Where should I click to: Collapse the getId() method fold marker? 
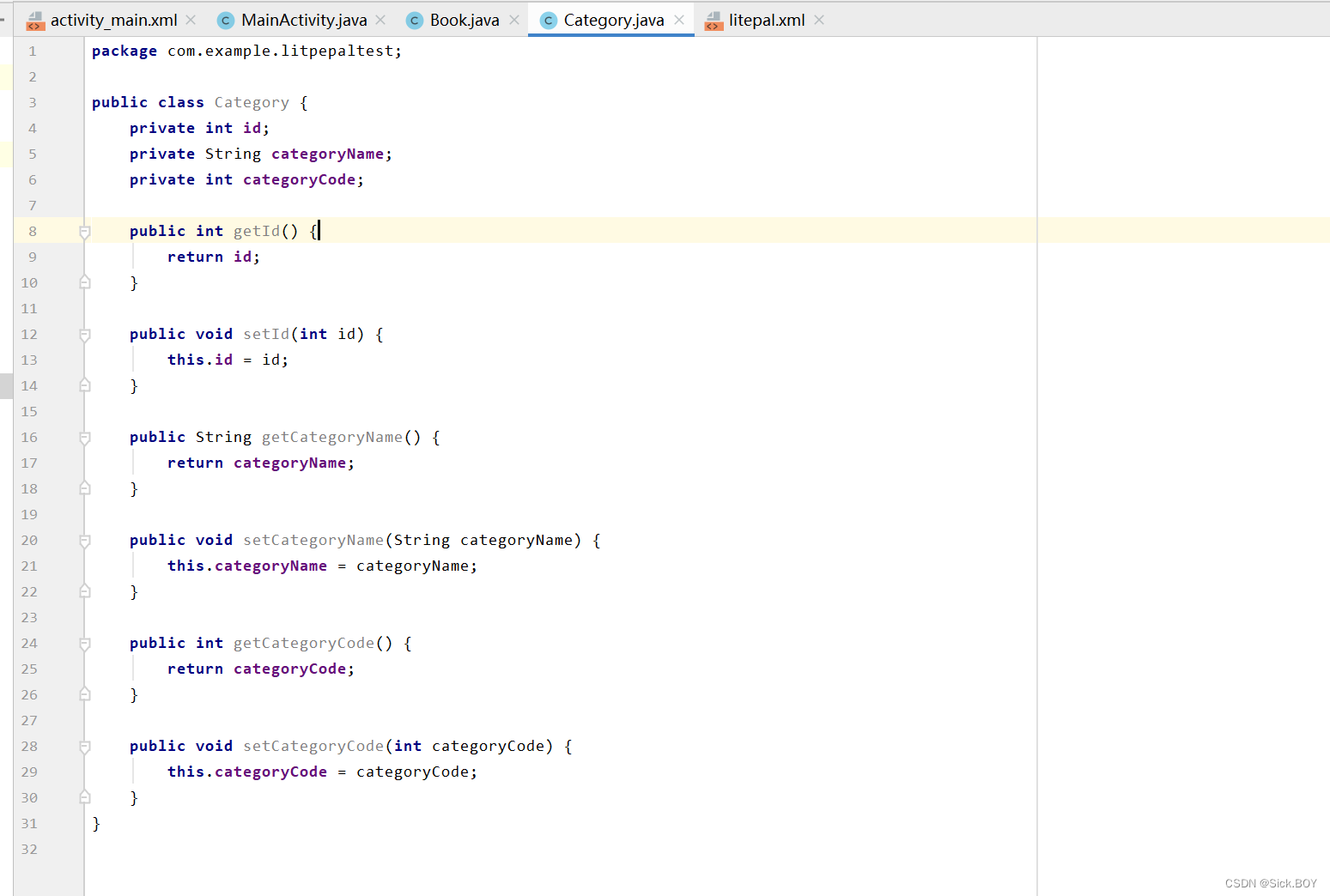tap(85, 232)
